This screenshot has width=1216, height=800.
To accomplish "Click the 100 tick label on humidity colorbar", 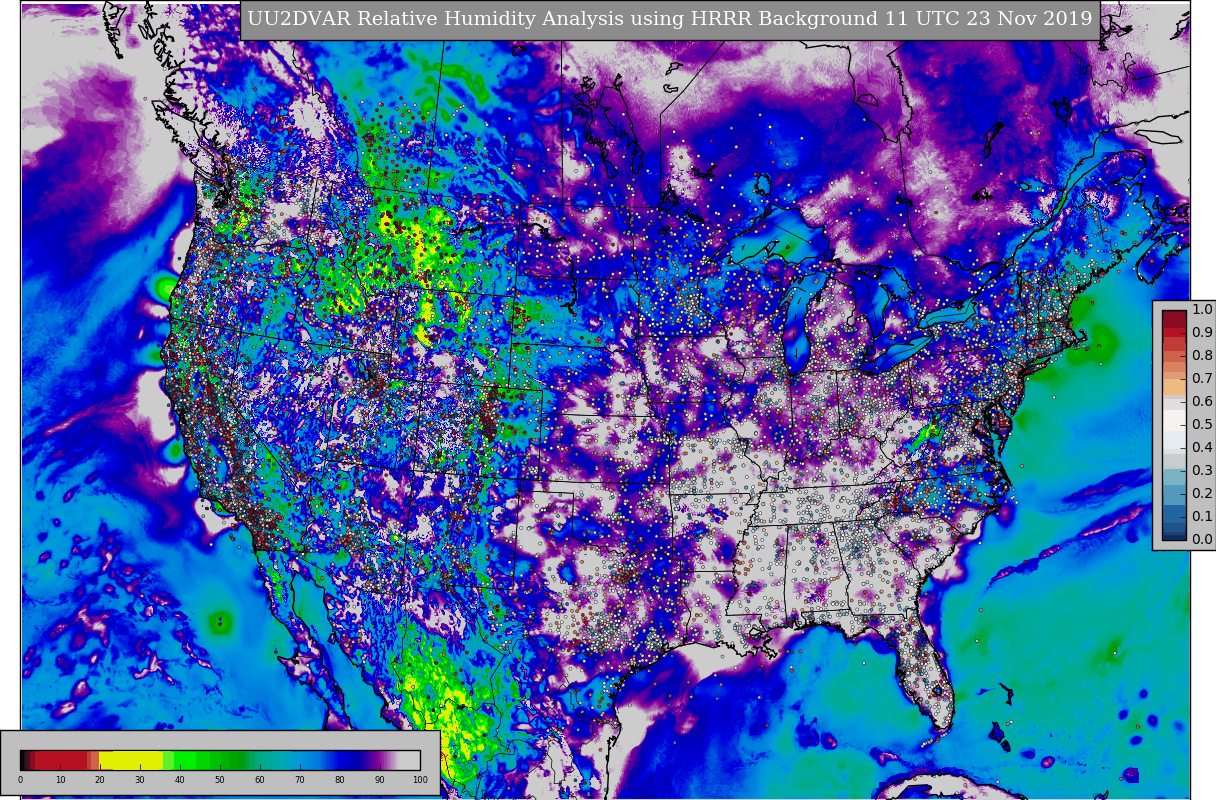I will pyautogui.click(x=420, y=780).
